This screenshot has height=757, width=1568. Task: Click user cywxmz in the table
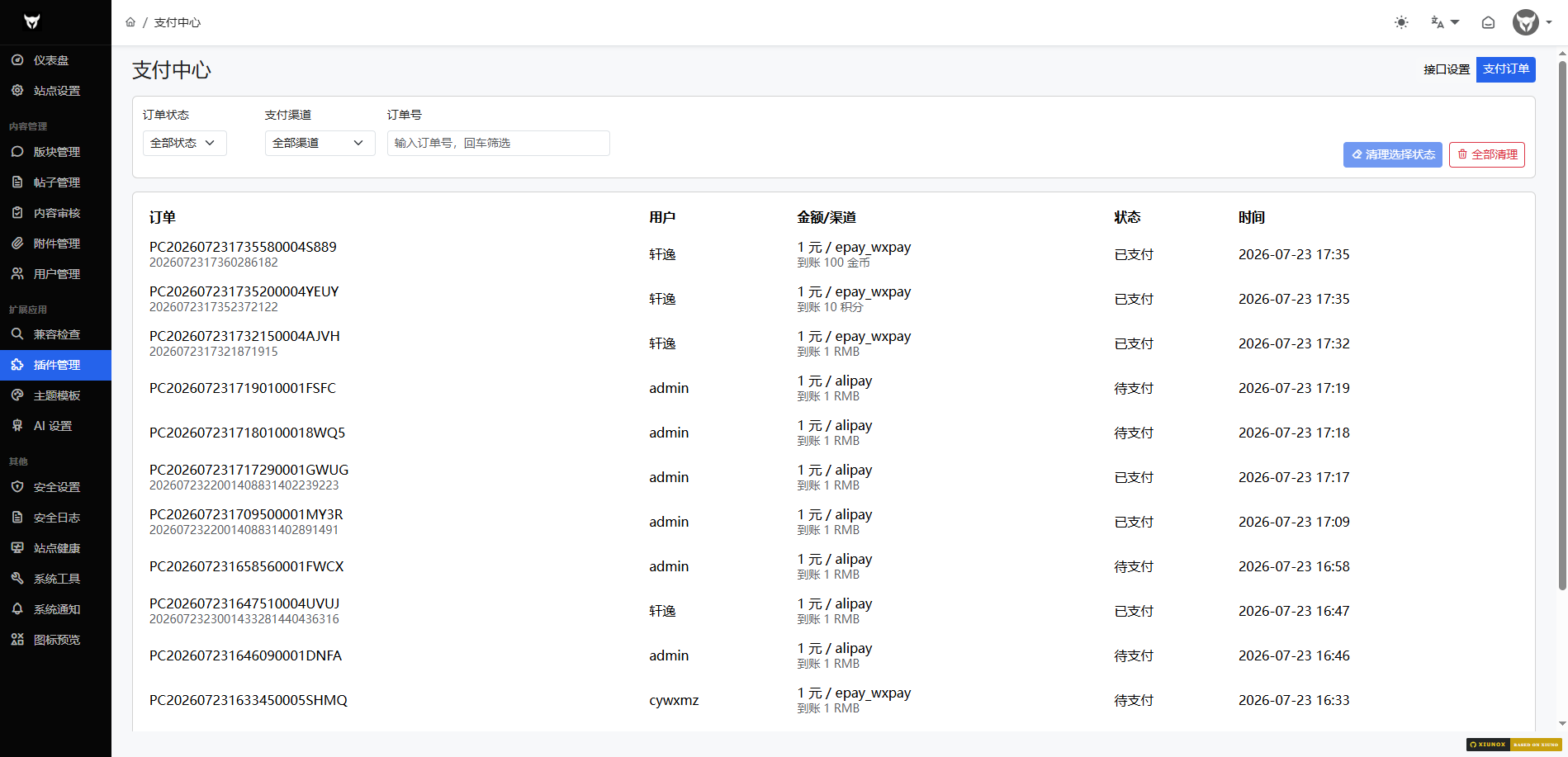click(x=674, y=700)
